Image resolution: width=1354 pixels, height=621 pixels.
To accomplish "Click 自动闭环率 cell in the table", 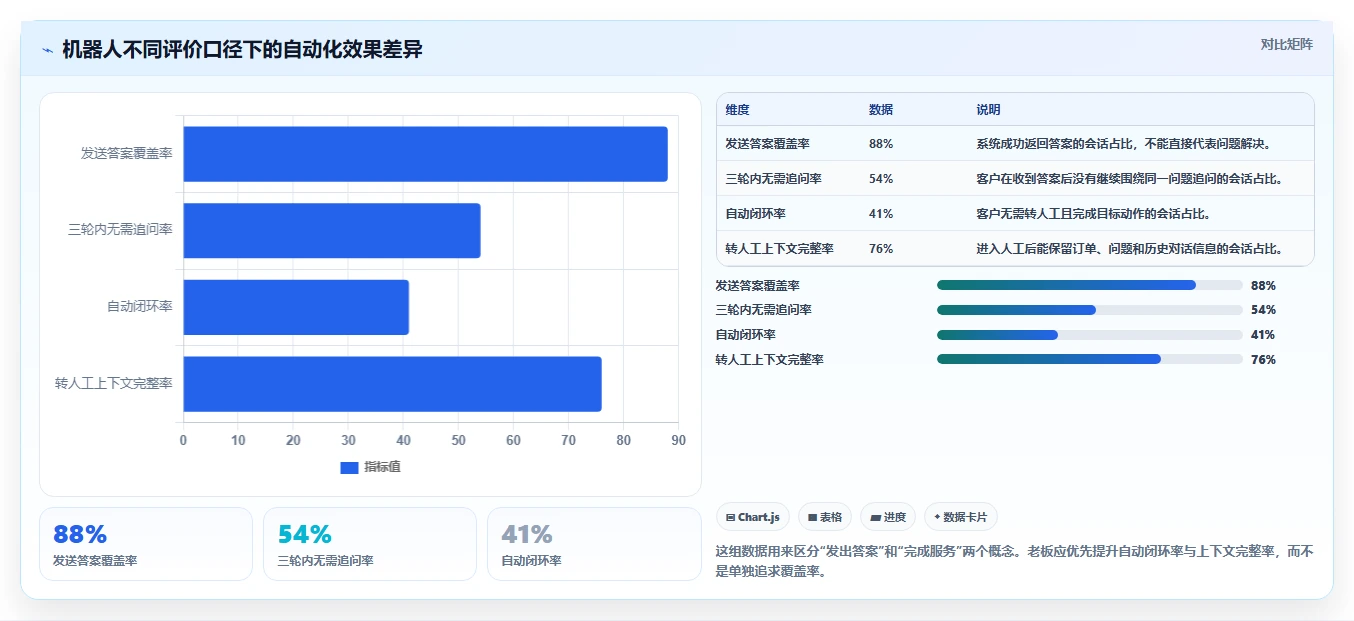I will [756, 214].
